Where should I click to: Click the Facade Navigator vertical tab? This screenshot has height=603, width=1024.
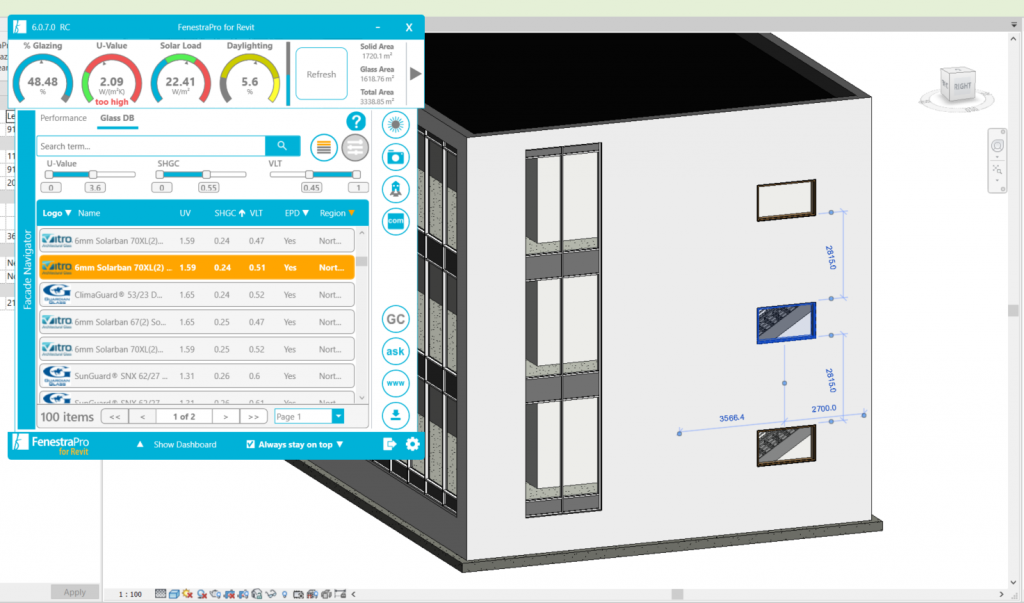pos(27,269)
